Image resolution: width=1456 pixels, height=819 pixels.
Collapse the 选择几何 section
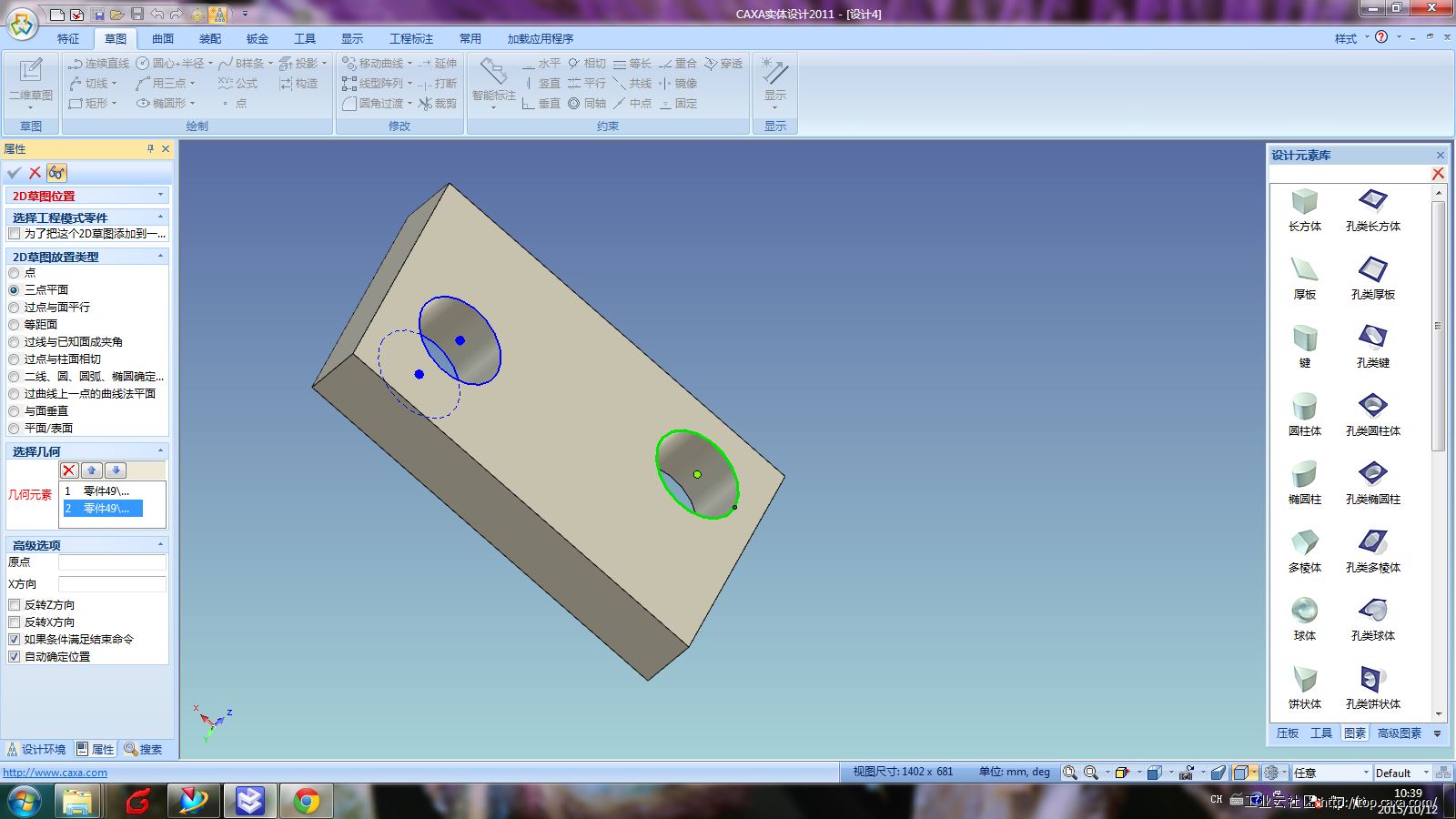click(160, 450)
